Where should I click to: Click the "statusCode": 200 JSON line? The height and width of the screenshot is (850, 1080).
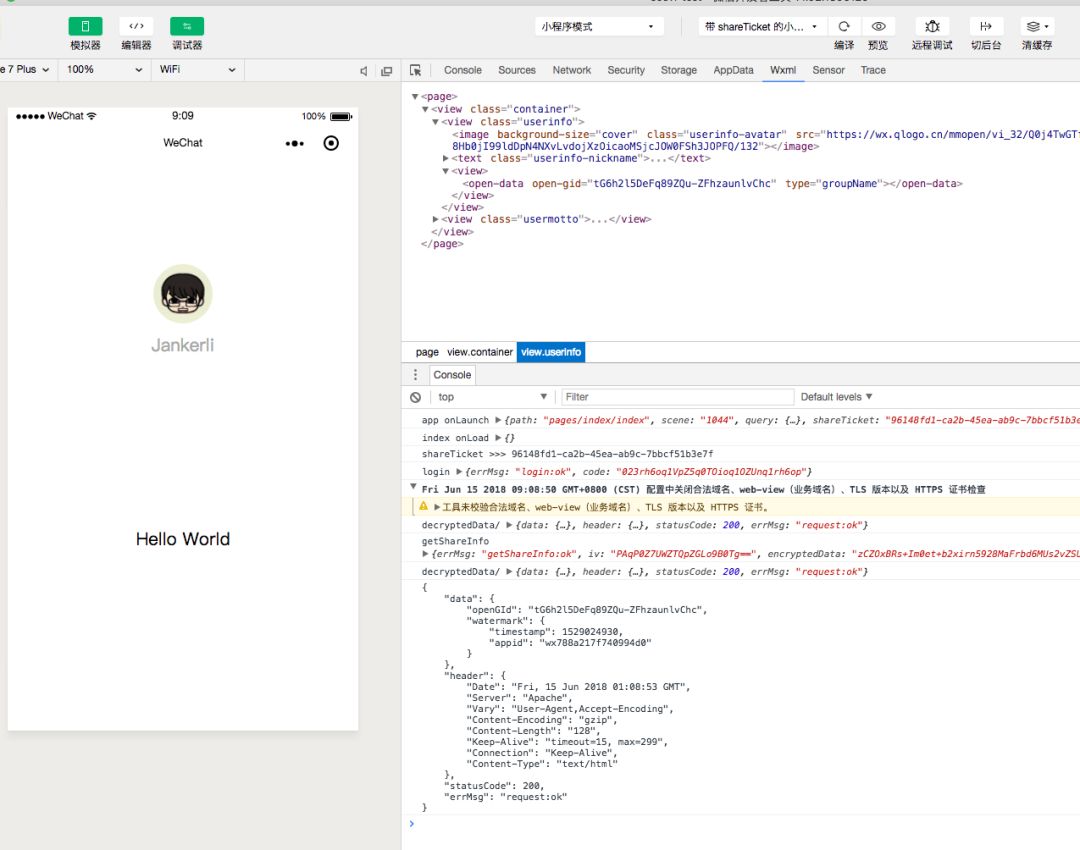point(494,786)
